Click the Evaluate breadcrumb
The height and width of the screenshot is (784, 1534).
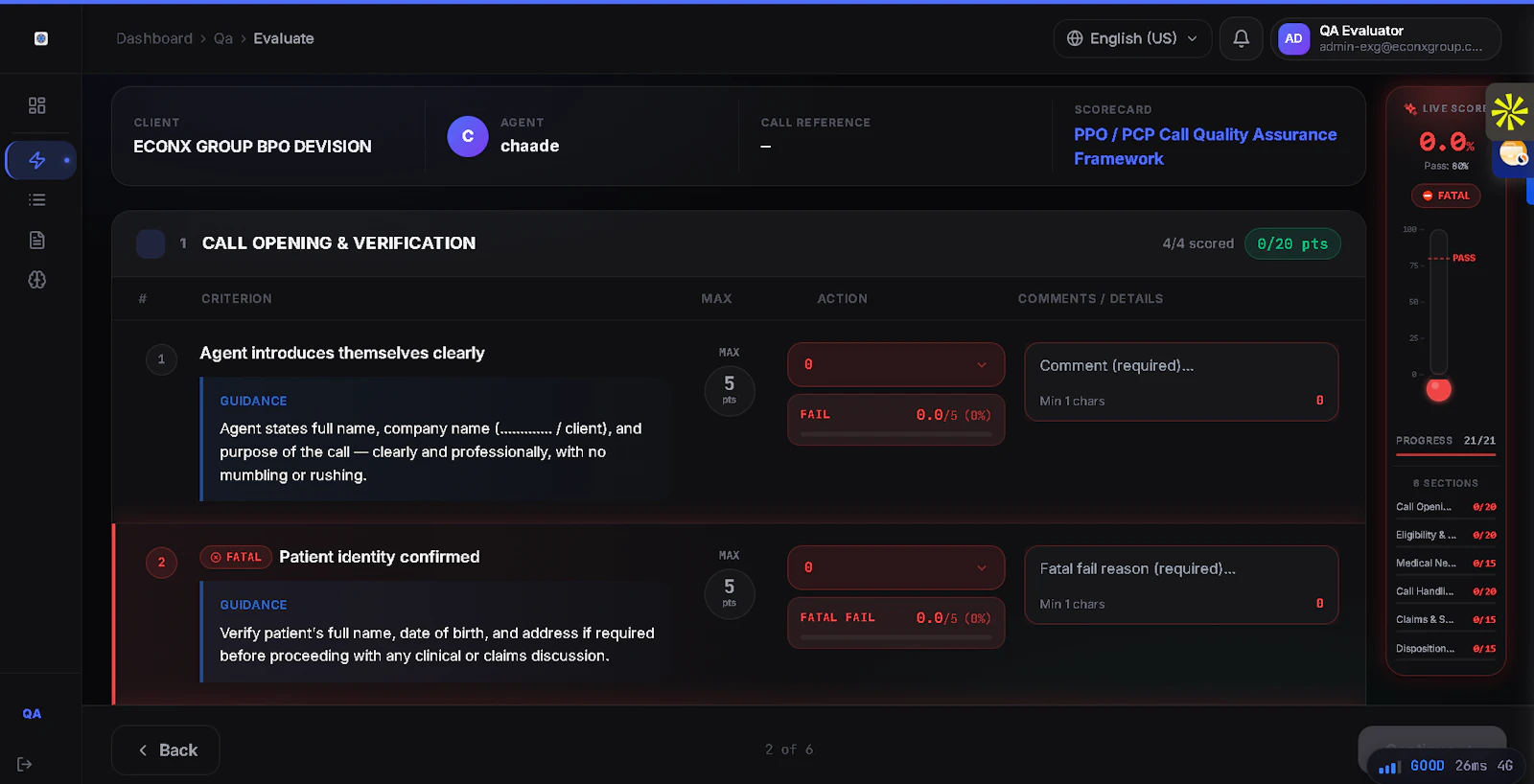[284, 38]
